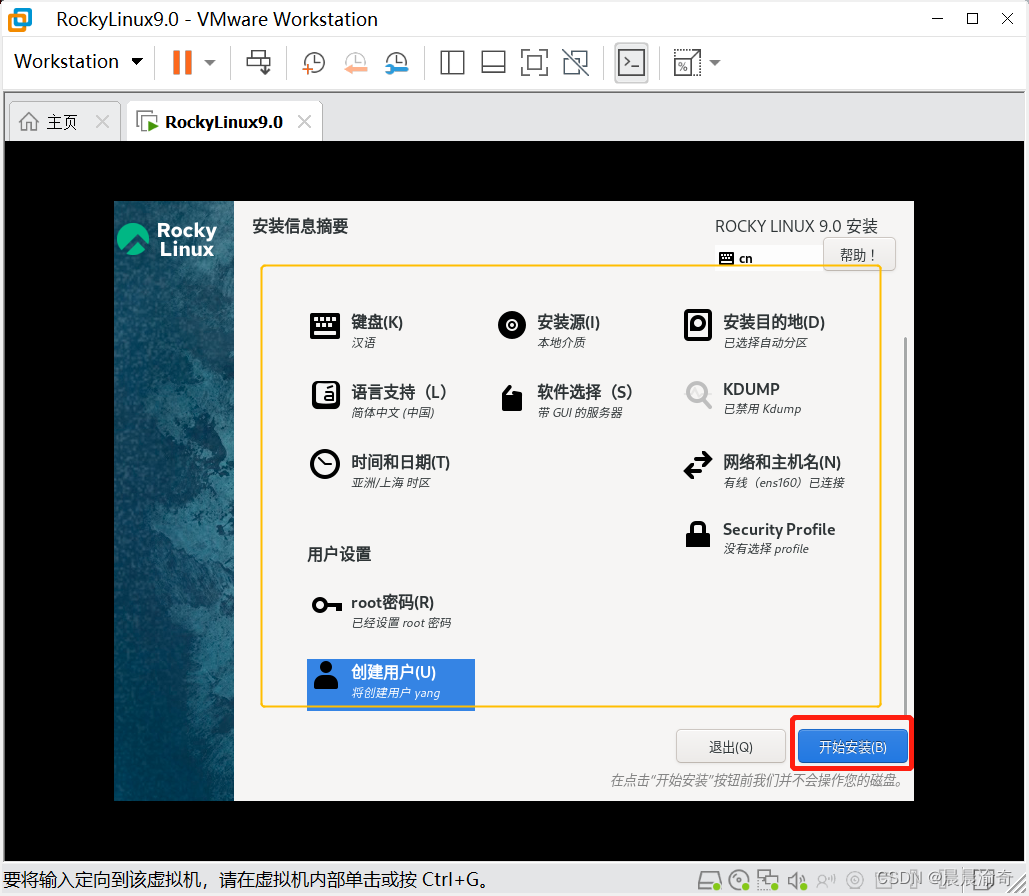Expand the stretch display dropdown arrow
The image size is (1029, 896).
pos(715,63)
